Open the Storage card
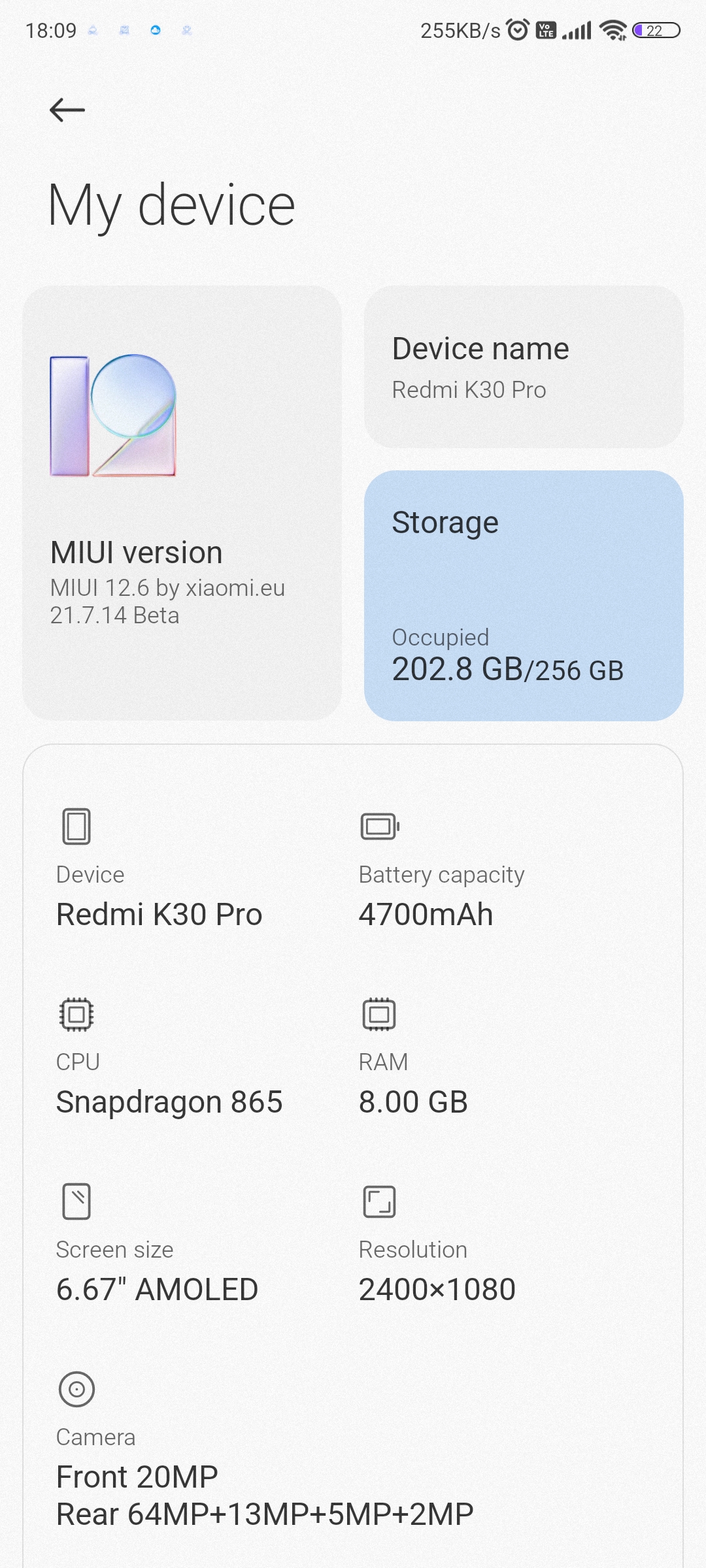The image size is (706, 1568). tap(524, 595)
